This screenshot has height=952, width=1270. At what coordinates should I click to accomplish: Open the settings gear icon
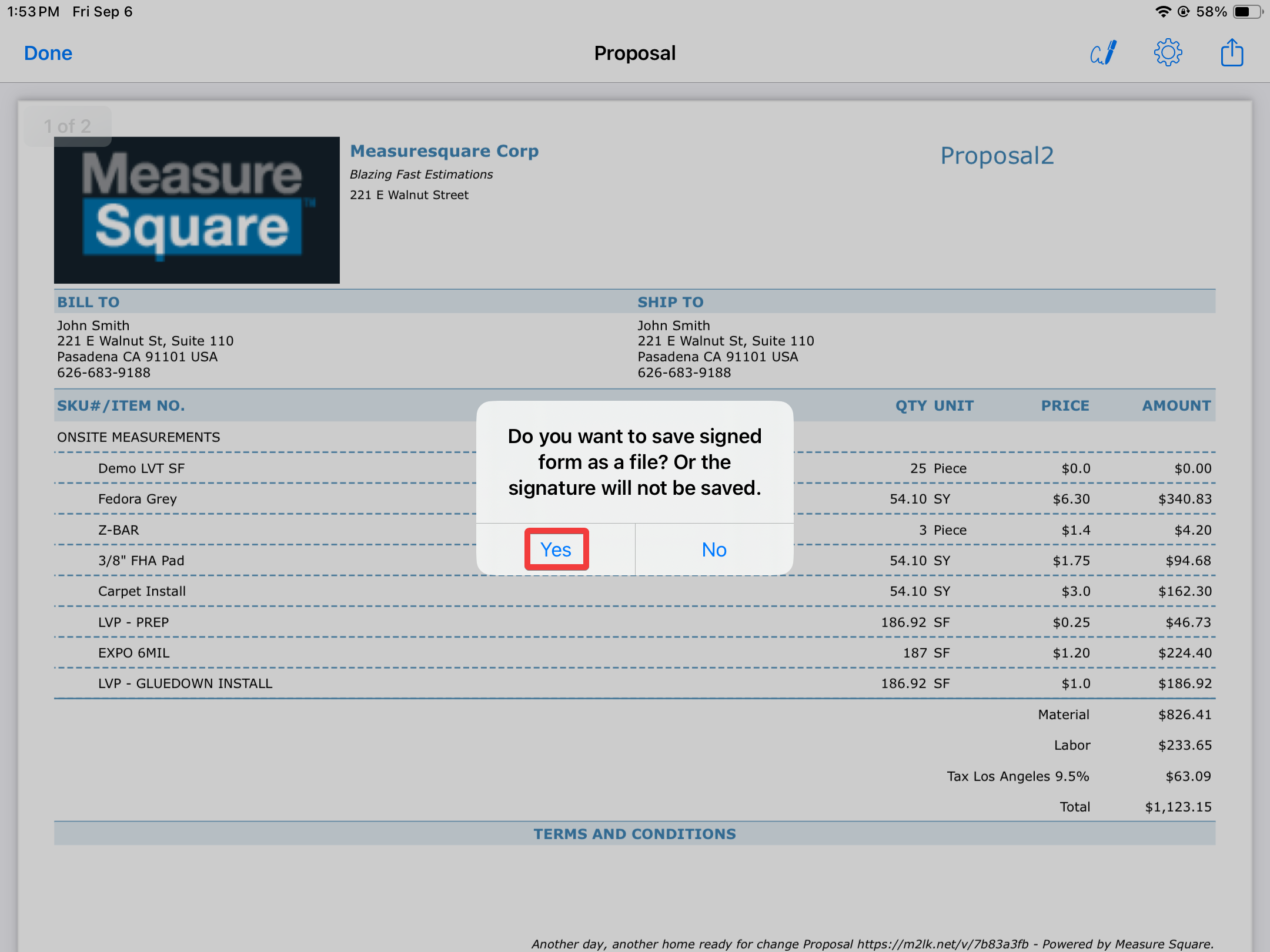[1168, 53]
